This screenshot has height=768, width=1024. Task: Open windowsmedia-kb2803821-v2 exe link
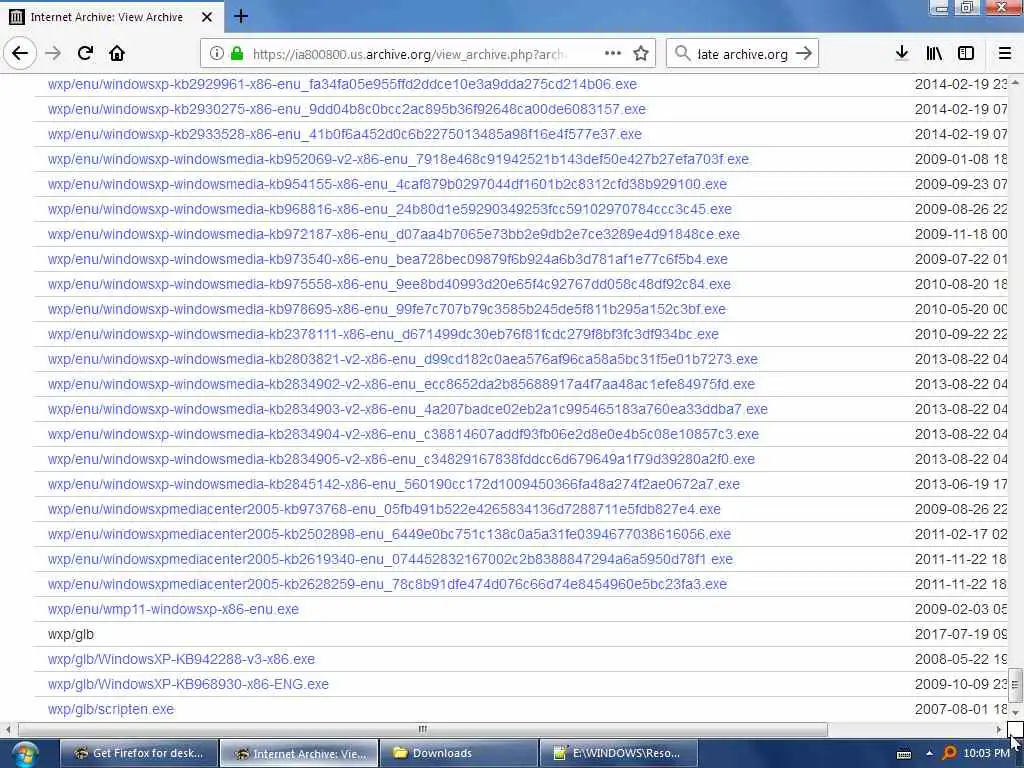(403, 359)
